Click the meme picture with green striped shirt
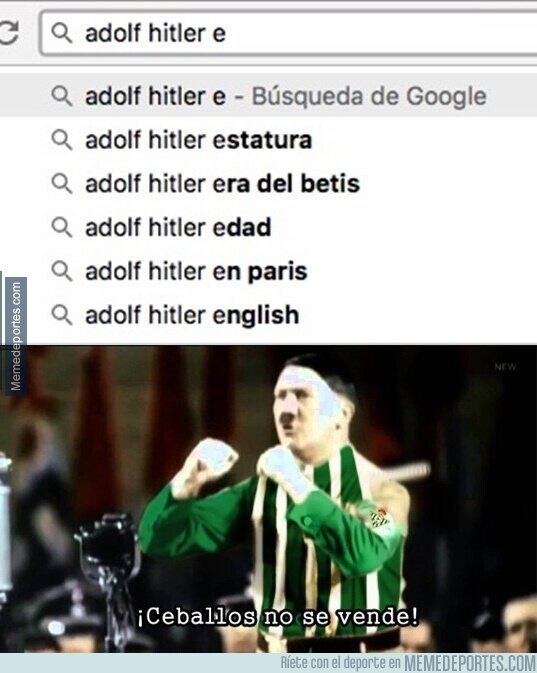 [268, 499]
